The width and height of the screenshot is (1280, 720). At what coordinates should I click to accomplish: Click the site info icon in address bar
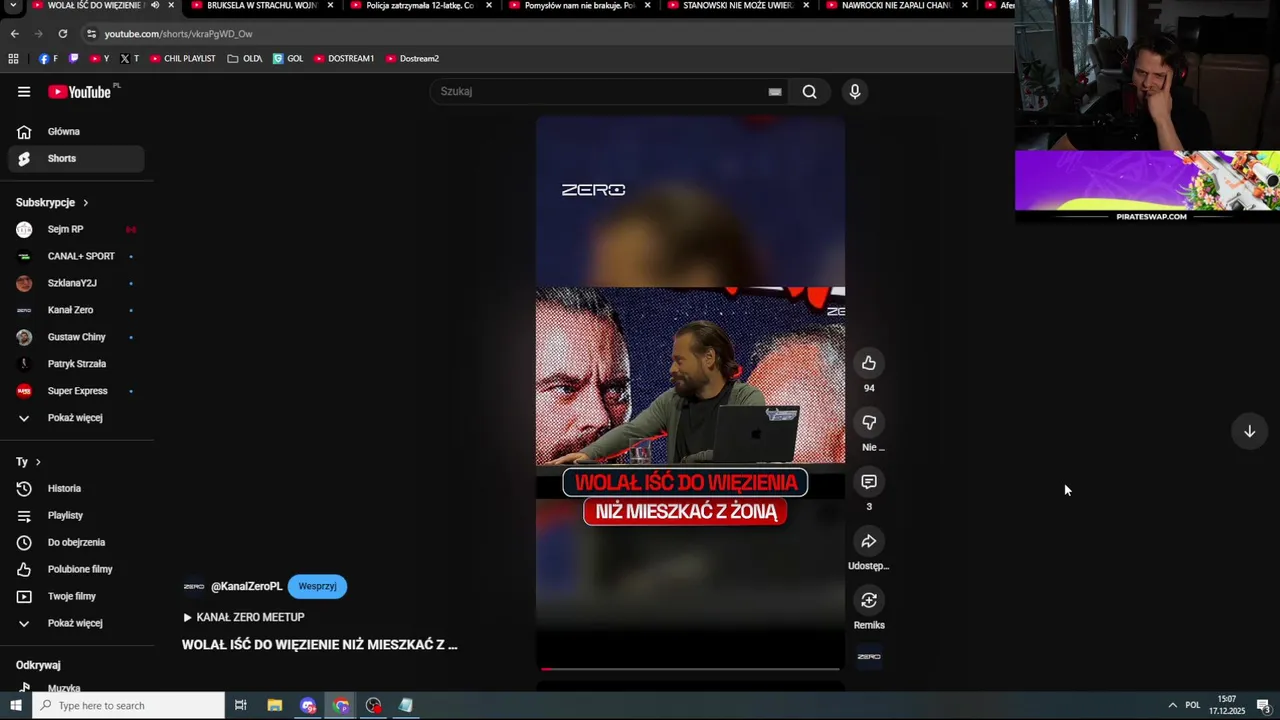[x=91, y=34]
